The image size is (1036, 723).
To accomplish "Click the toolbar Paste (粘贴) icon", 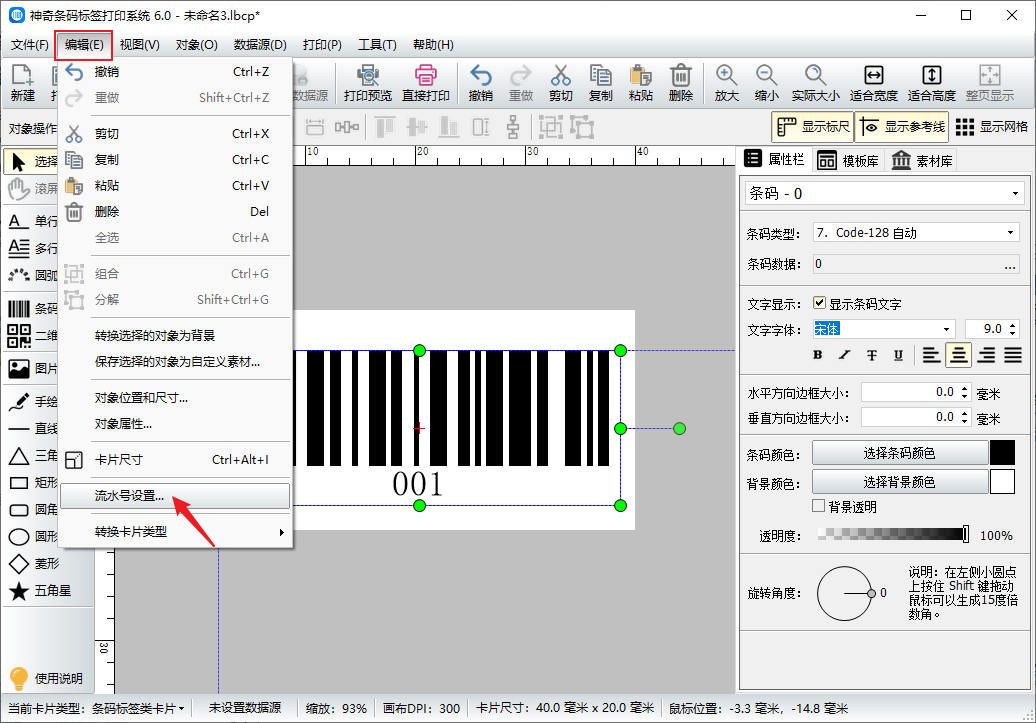I will pyautogui.click(x=640, y=83).
